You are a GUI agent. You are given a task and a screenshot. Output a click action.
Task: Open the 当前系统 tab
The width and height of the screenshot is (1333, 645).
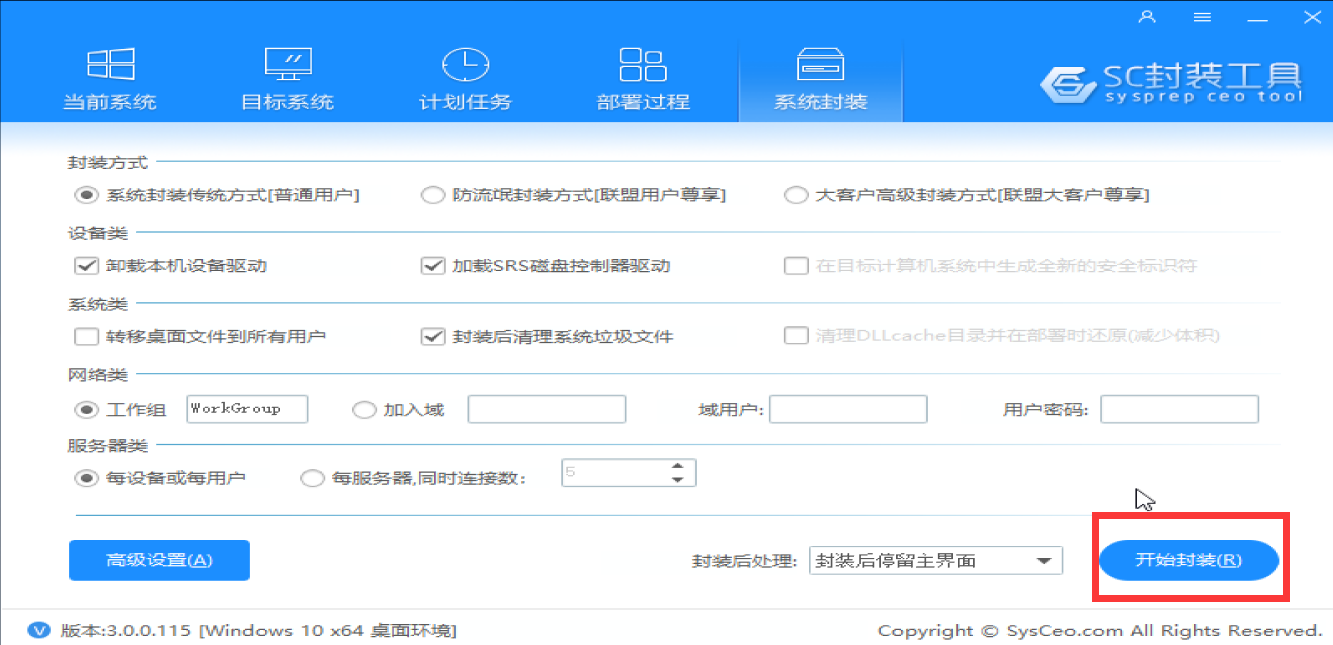tap(110, 80)
